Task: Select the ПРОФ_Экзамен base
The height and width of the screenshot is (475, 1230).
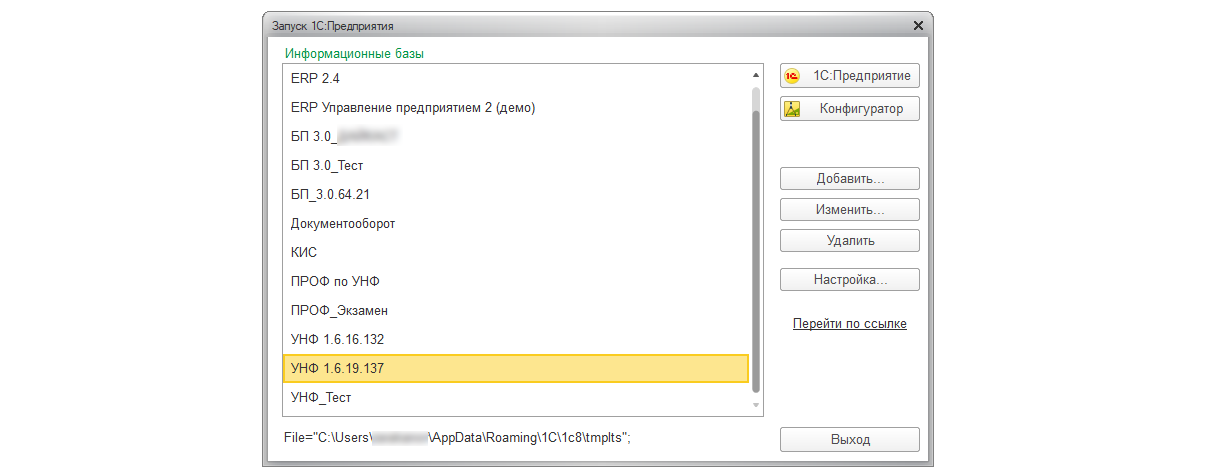Action: click(x=516, y=310)
